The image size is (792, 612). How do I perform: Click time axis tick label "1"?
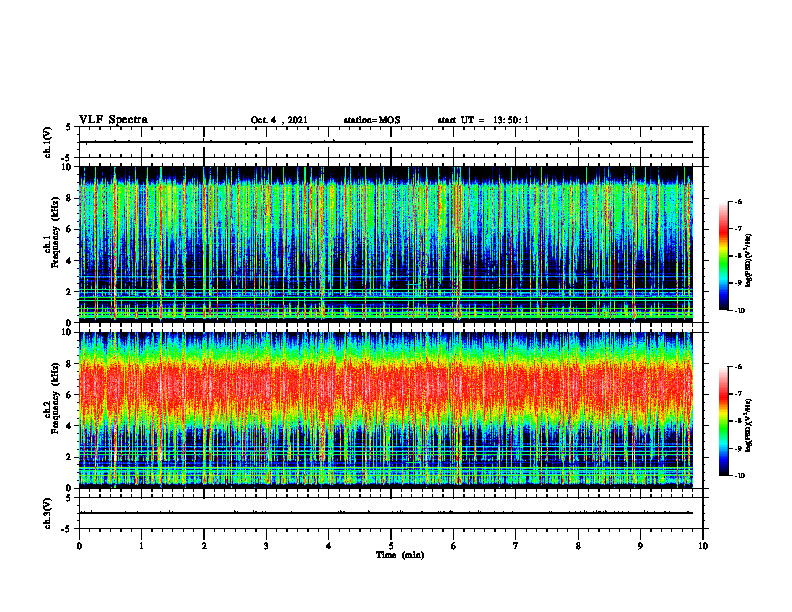click(x=142, y=546)
